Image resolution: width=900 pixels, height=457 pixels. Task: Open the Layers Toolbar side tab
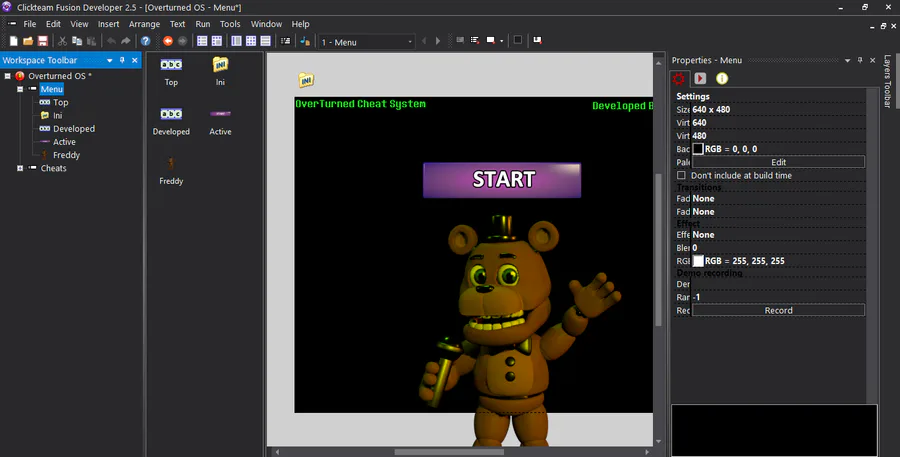tap(887, 81)
